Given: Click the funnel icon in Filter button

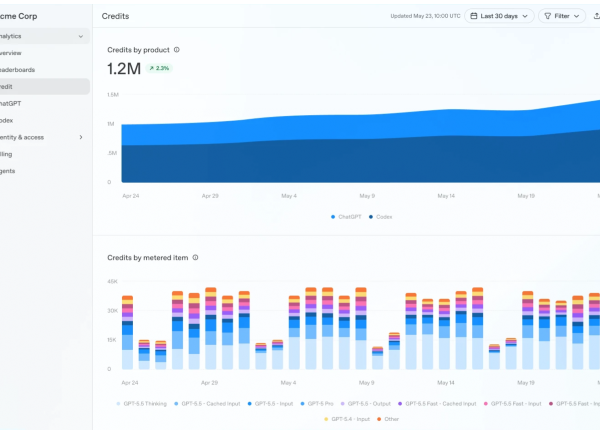Looking at the screenshot, I should click(548, 16).
